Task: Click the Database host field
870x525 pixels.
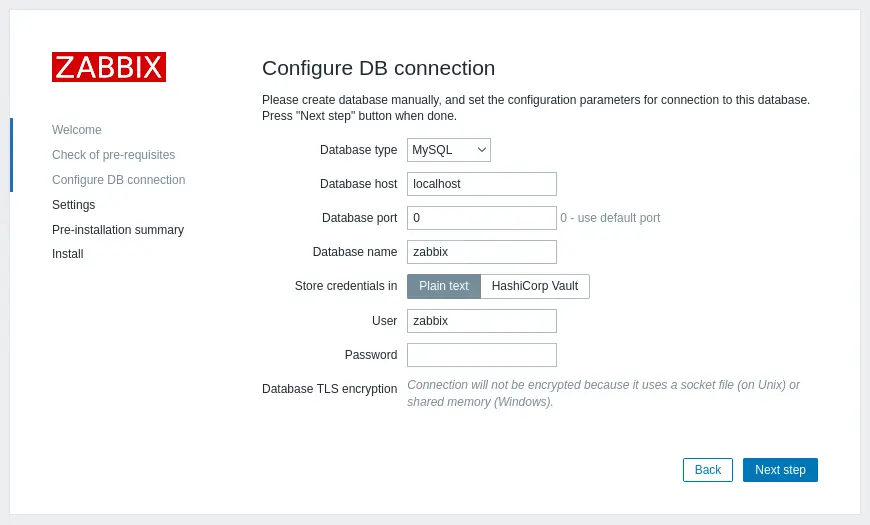Action: (x=481, y=184)
